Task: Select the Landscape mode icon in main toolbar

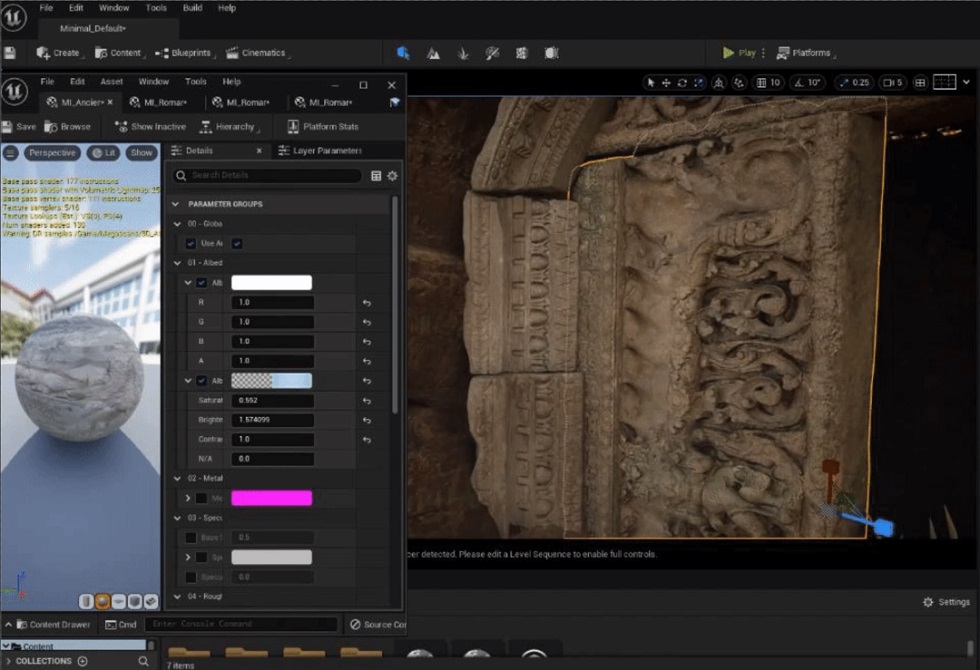Action: tap(433, 53)
